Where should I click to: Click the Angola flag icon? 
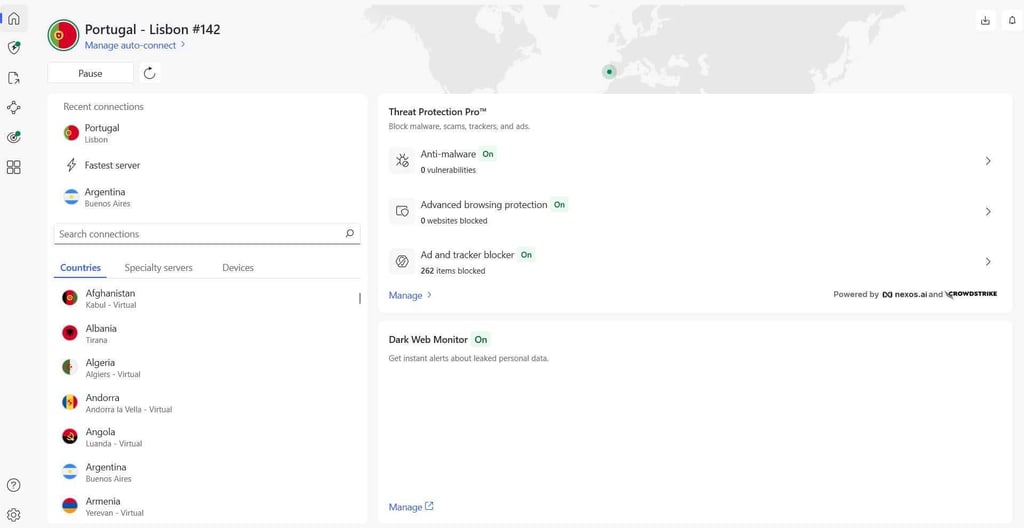point(70,437)
